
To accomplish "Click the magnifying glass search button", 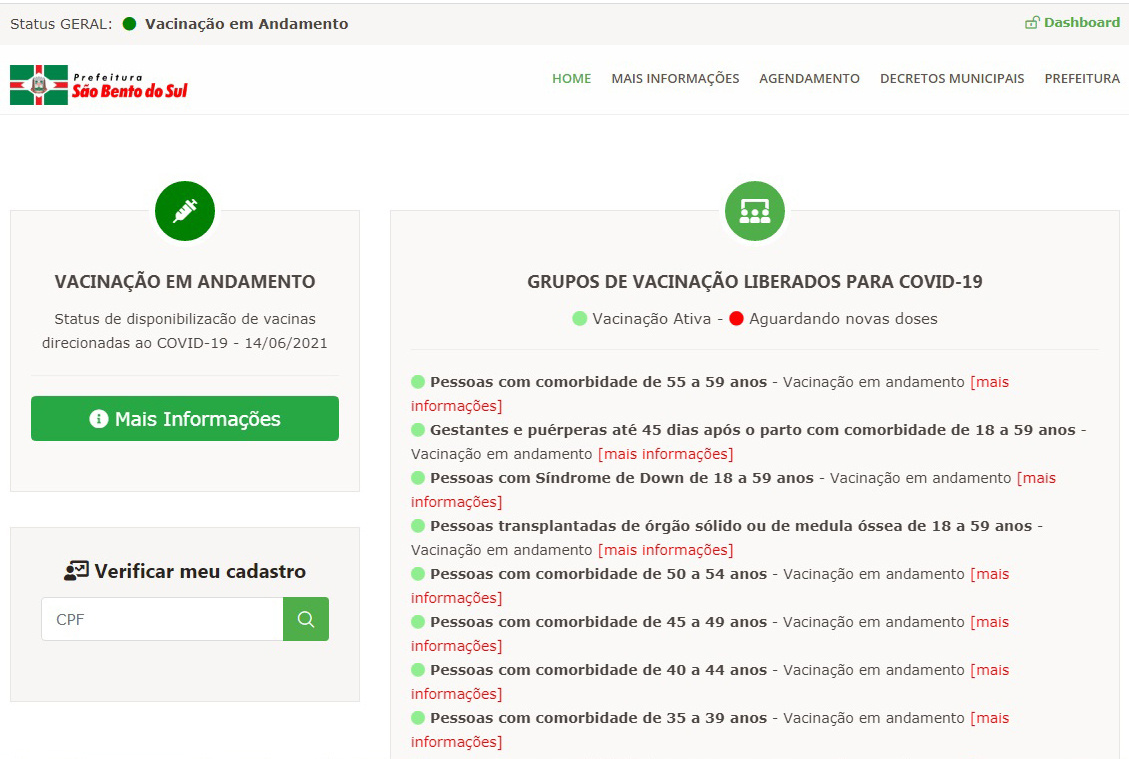I will coord(306,619).
